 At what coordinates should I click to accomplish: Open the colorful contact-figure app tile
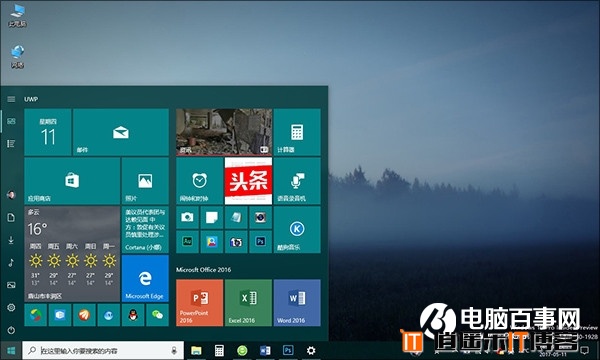click(x=212, y=241)
